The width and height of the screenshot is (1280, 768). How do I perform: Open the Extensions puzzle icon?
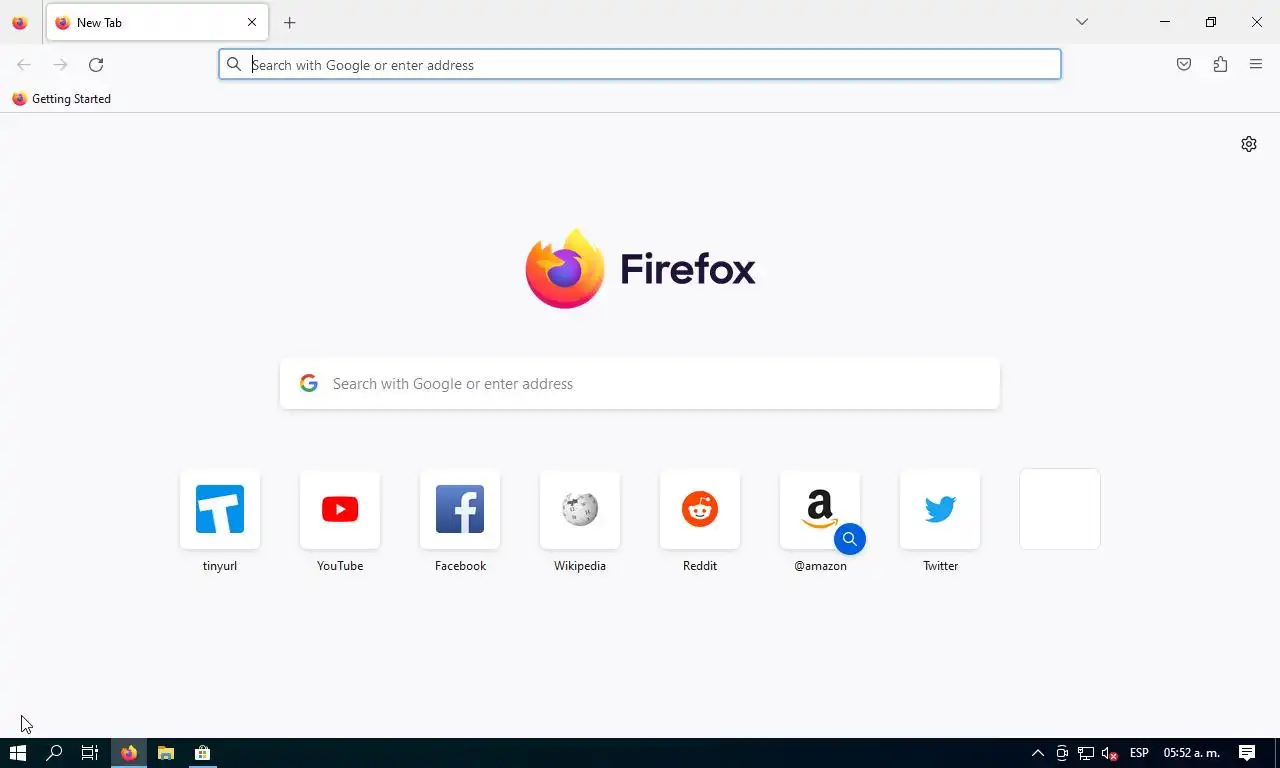click(x=1220, y=65)
